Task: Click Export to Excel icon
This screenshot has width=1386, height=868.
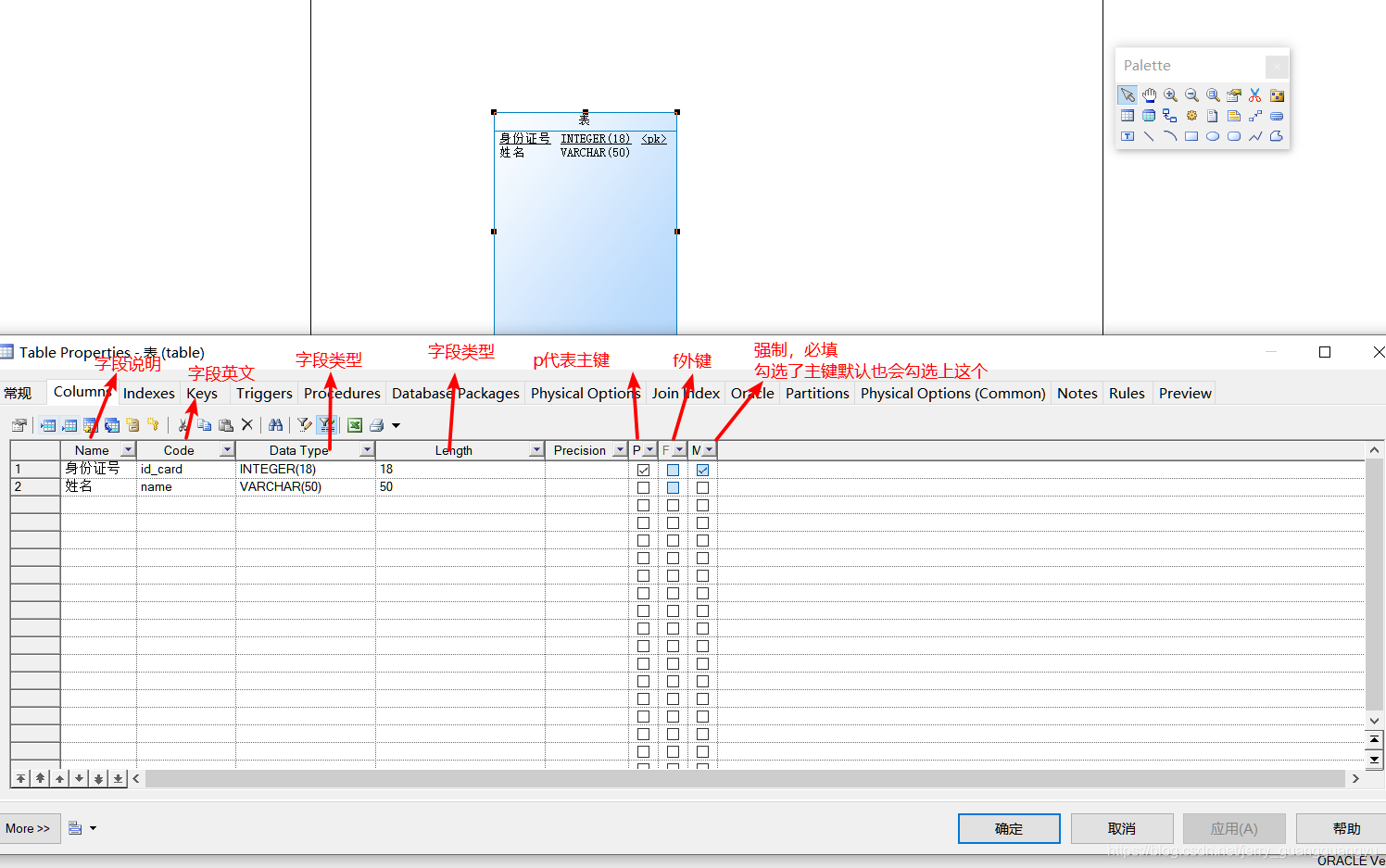Action: click(x=354, y=425)
